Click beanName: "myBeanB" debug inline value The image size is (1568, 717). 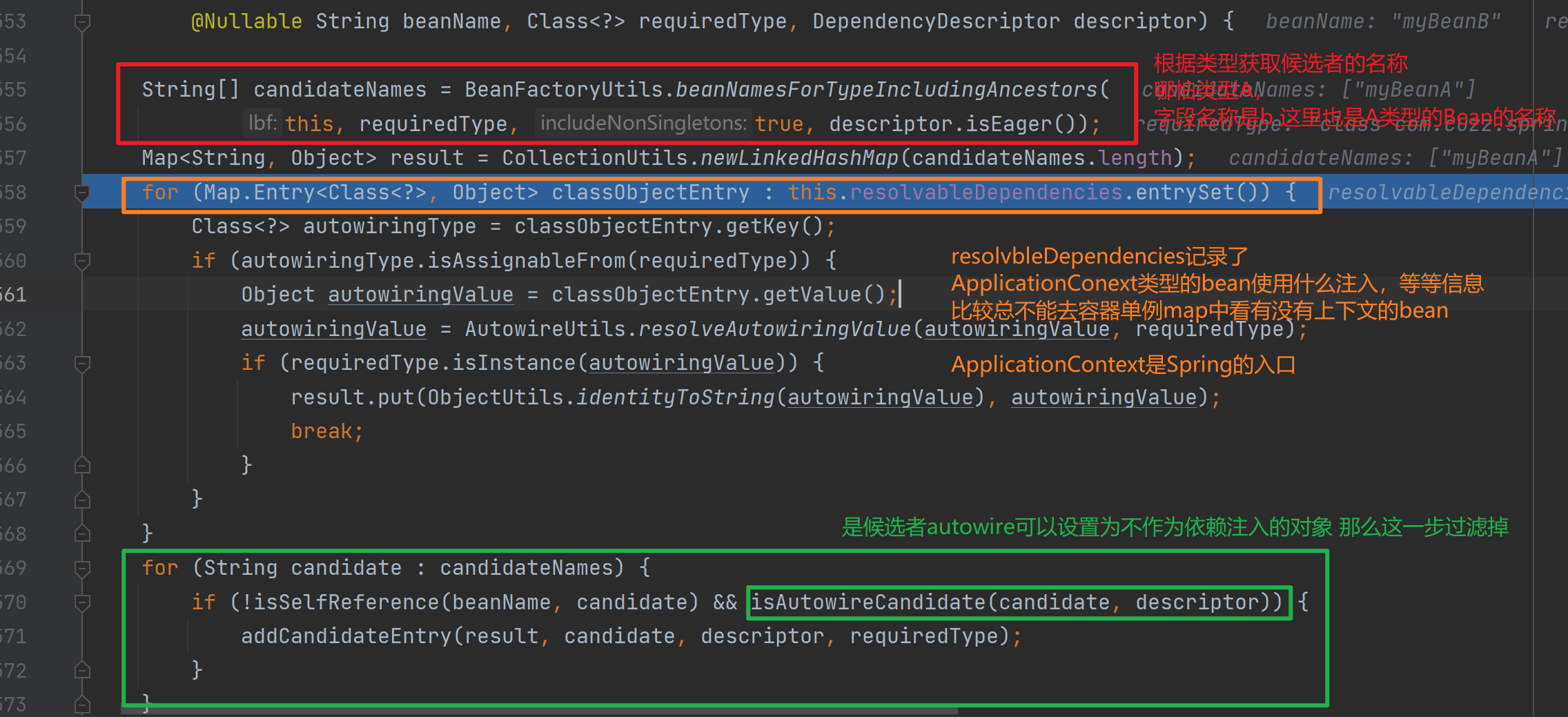click(x=1383, y=21)
